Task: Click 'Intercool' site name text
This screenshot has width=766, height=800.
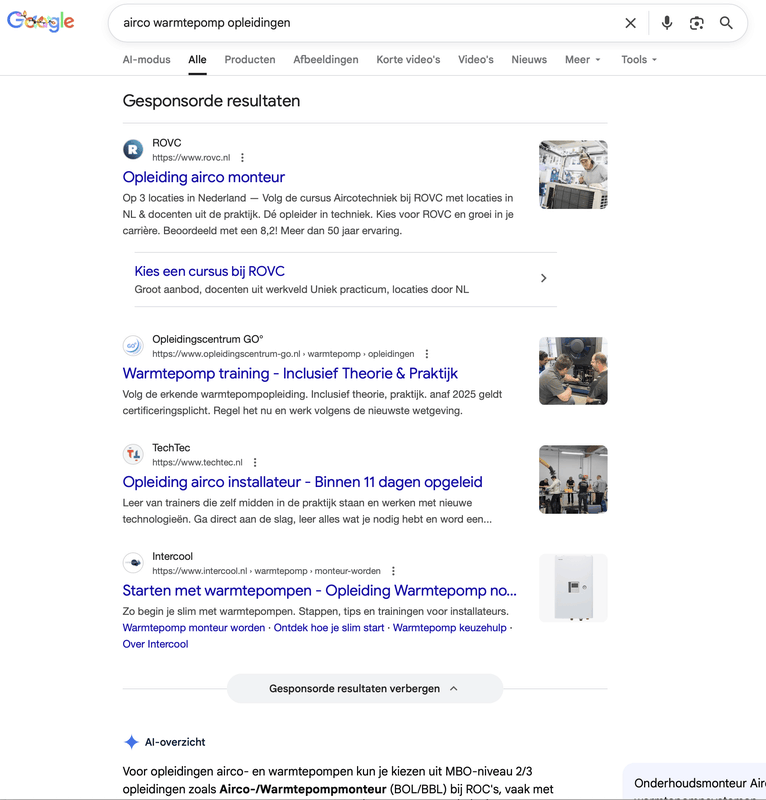Action: coord(172,557)
